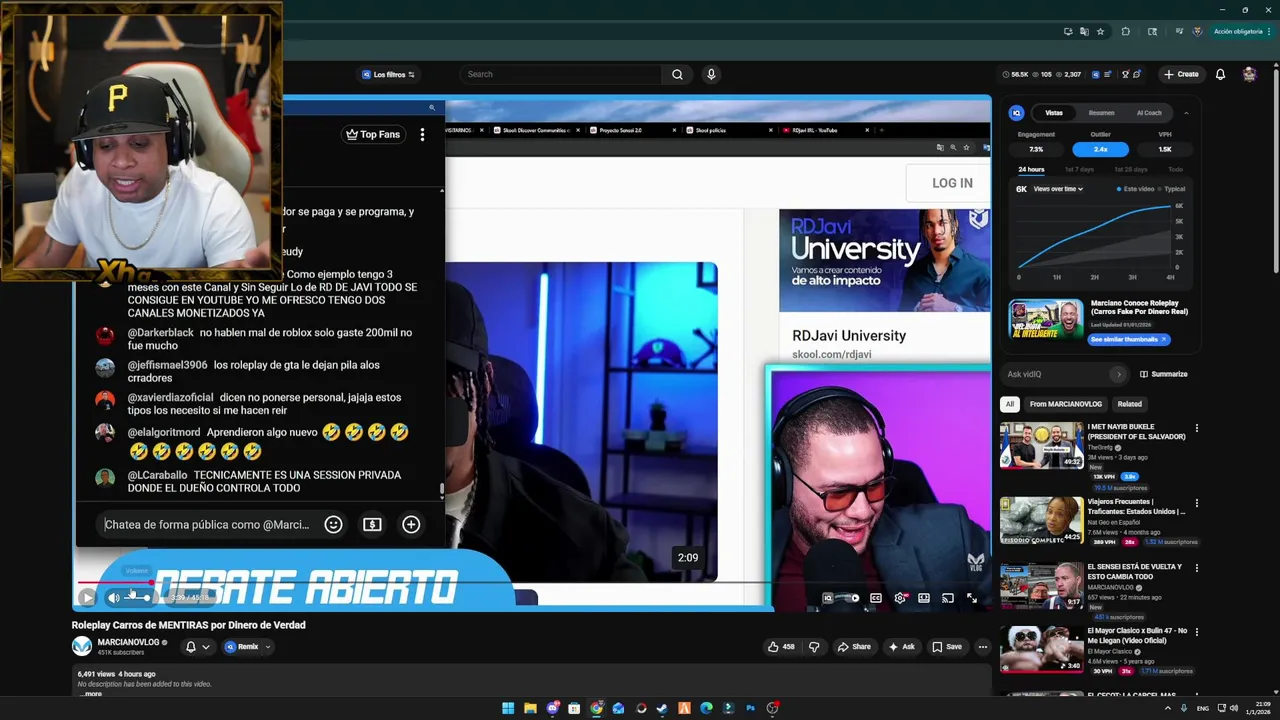Enter fullscreen mode
The height and width of the screenshot is (720, 1280).
971,598
